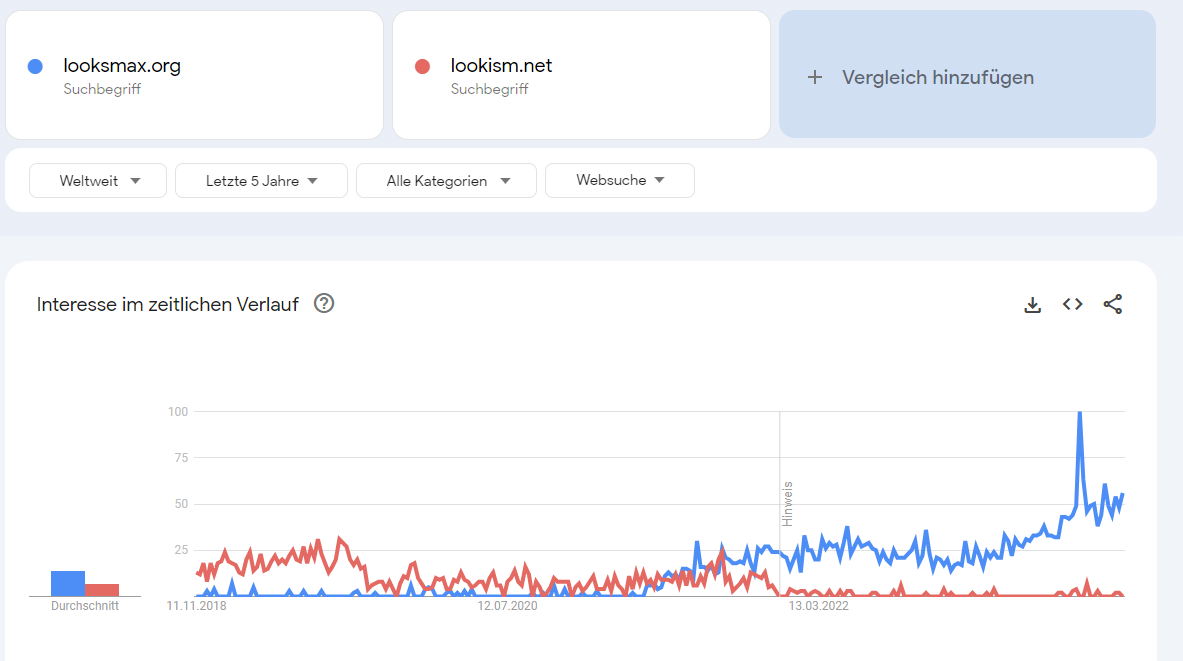Click the 13.03.2022 date label on axis
This screenshot has width=1183, height=661.
(x=819, y=606)
